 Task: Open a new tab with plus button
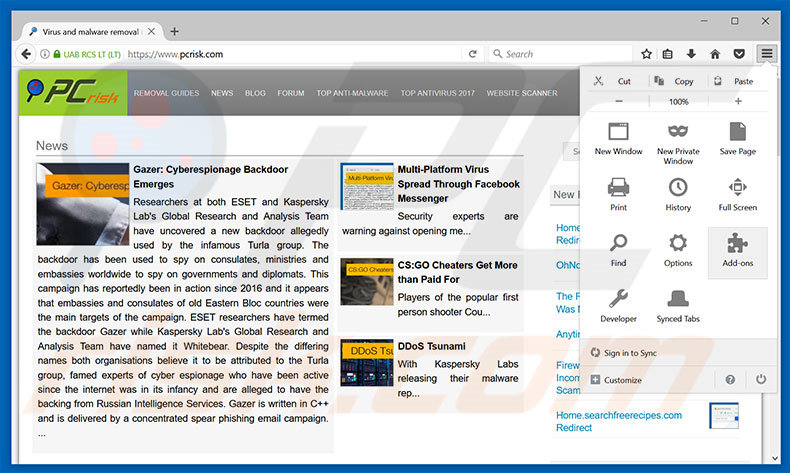pyautogui.click(x=174, y=31)
